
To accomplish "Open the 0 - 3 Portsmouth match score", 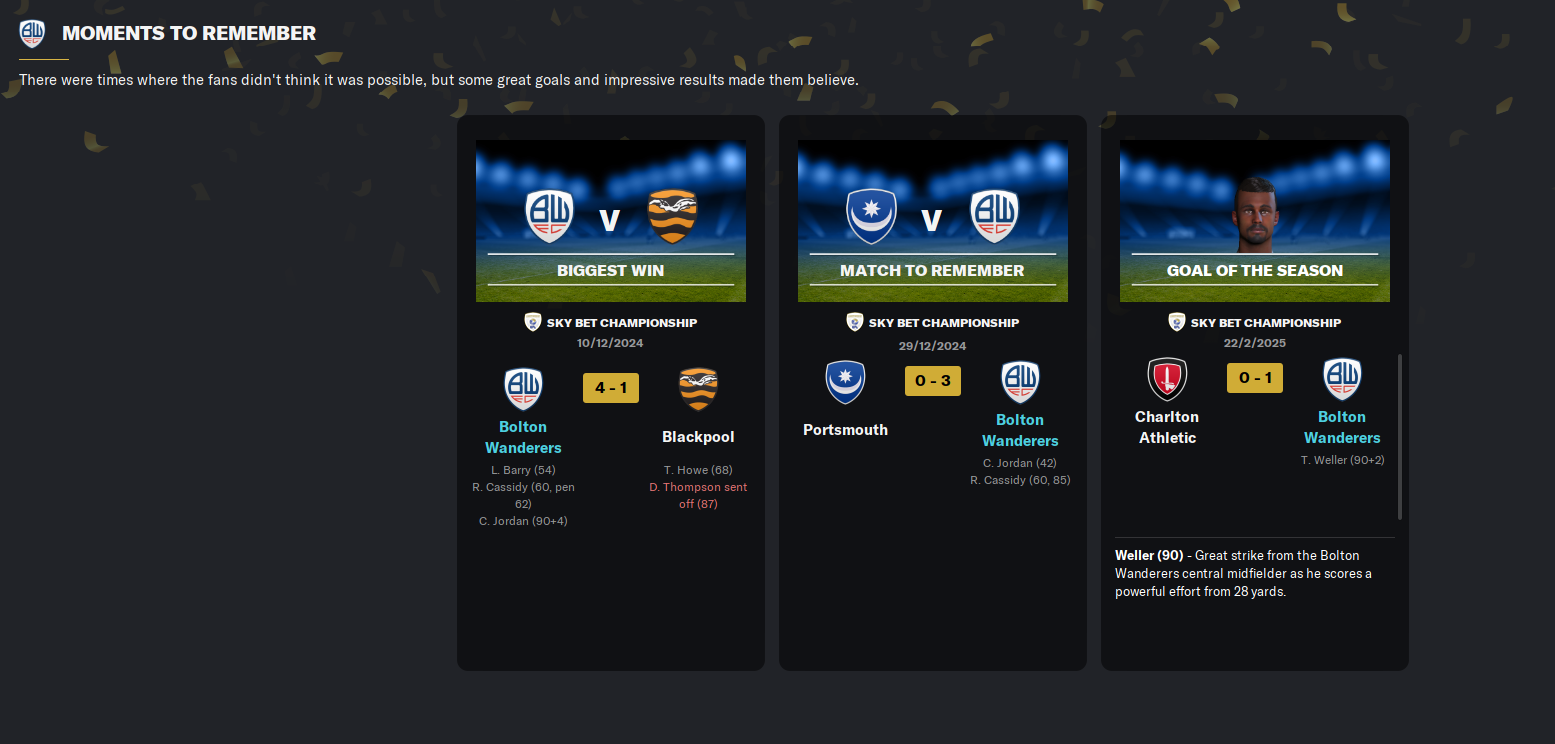I will pyautogui.click(x=932, y=381).
